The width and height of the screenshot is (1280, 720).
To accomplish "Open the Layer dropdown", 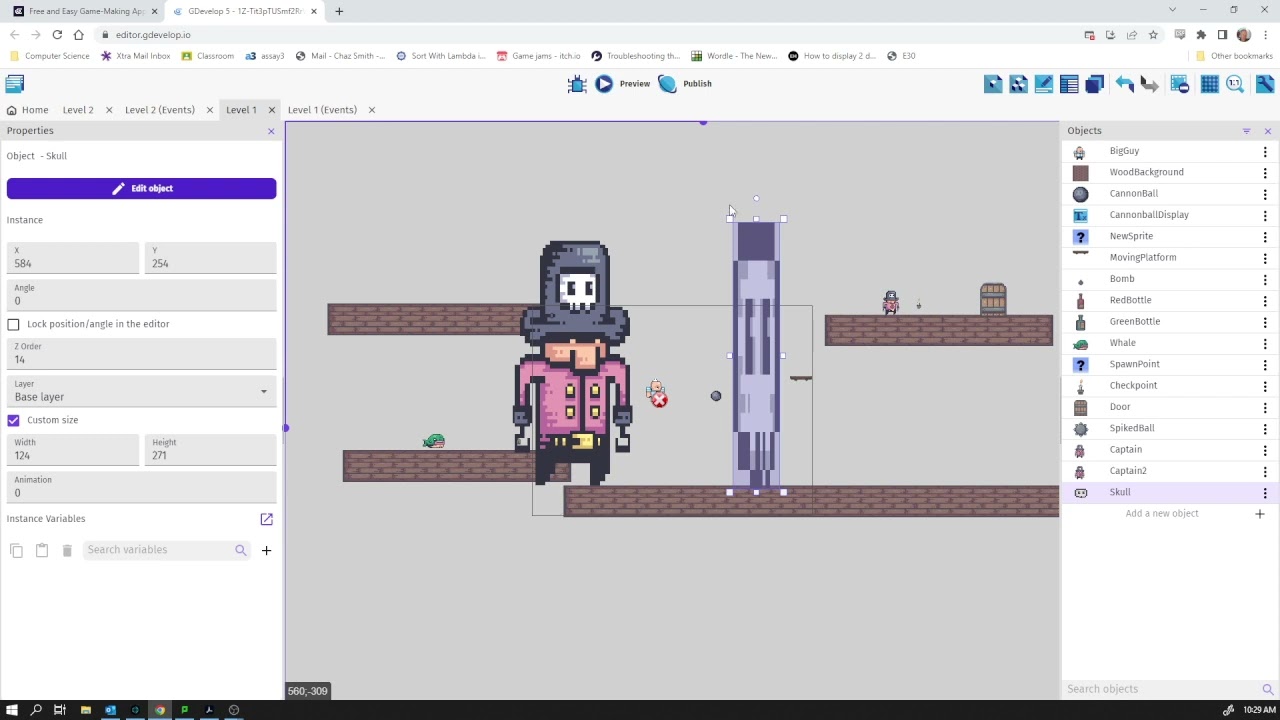I will (x=141, y=392).
